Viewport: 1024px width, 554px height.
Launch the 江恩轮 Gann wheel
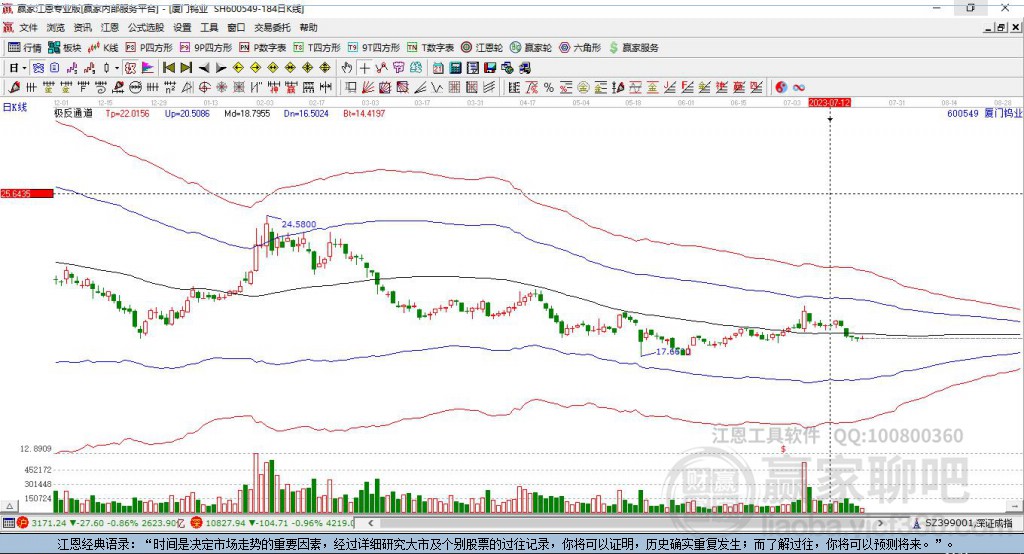pyautogui.click(x=481, y=48)
